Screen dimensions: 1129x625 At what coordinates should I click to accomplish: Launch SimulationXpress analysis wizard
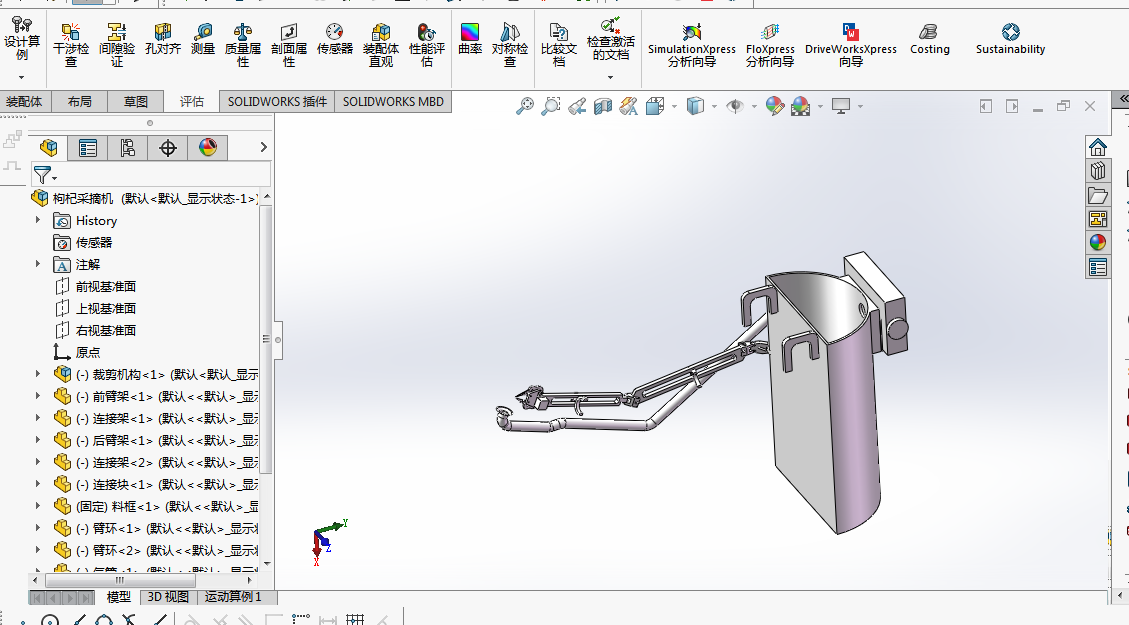coord(692,44)
